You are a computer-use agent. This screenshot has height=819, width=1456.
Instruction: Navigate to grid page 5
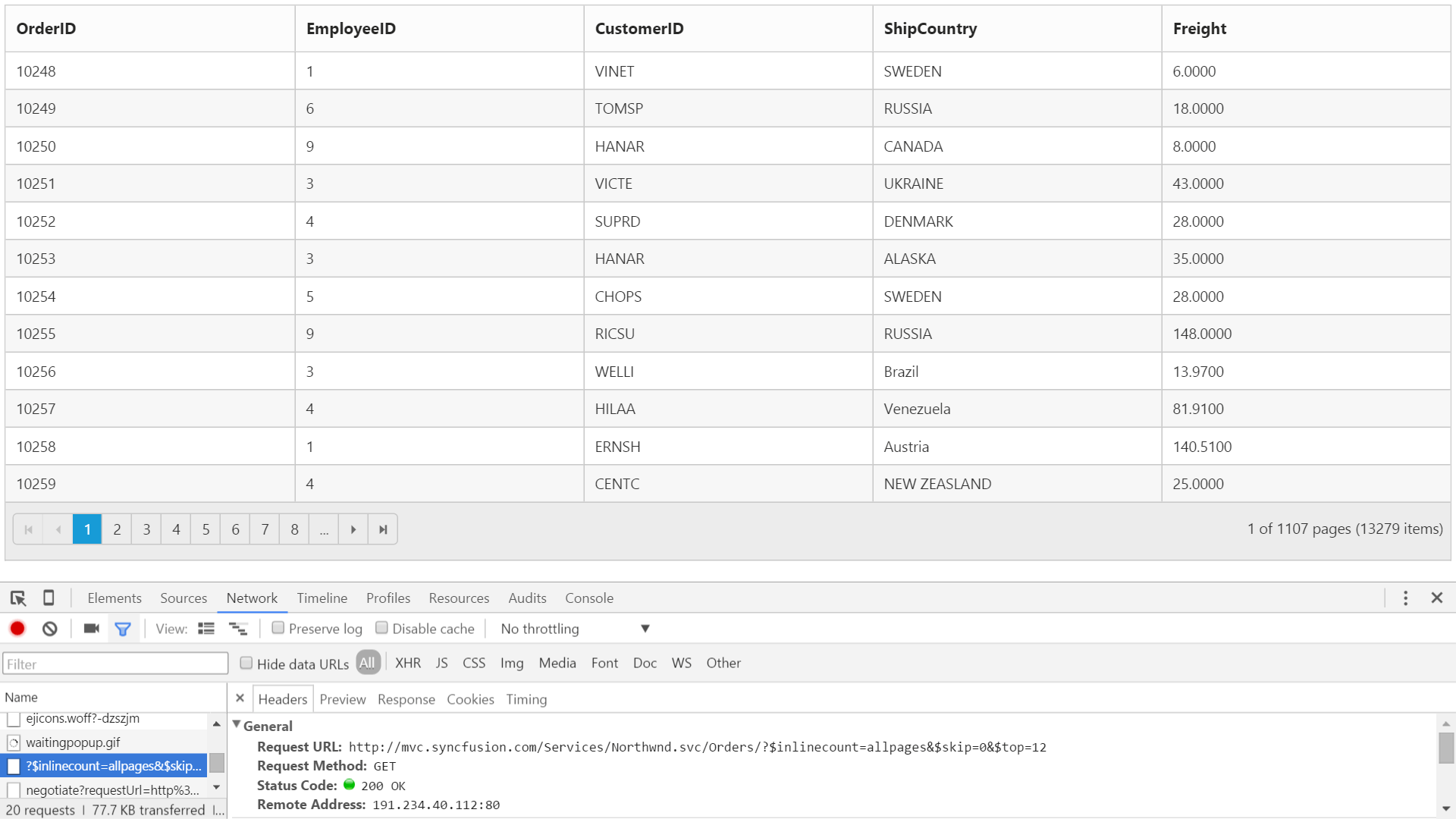pos(206,529)
